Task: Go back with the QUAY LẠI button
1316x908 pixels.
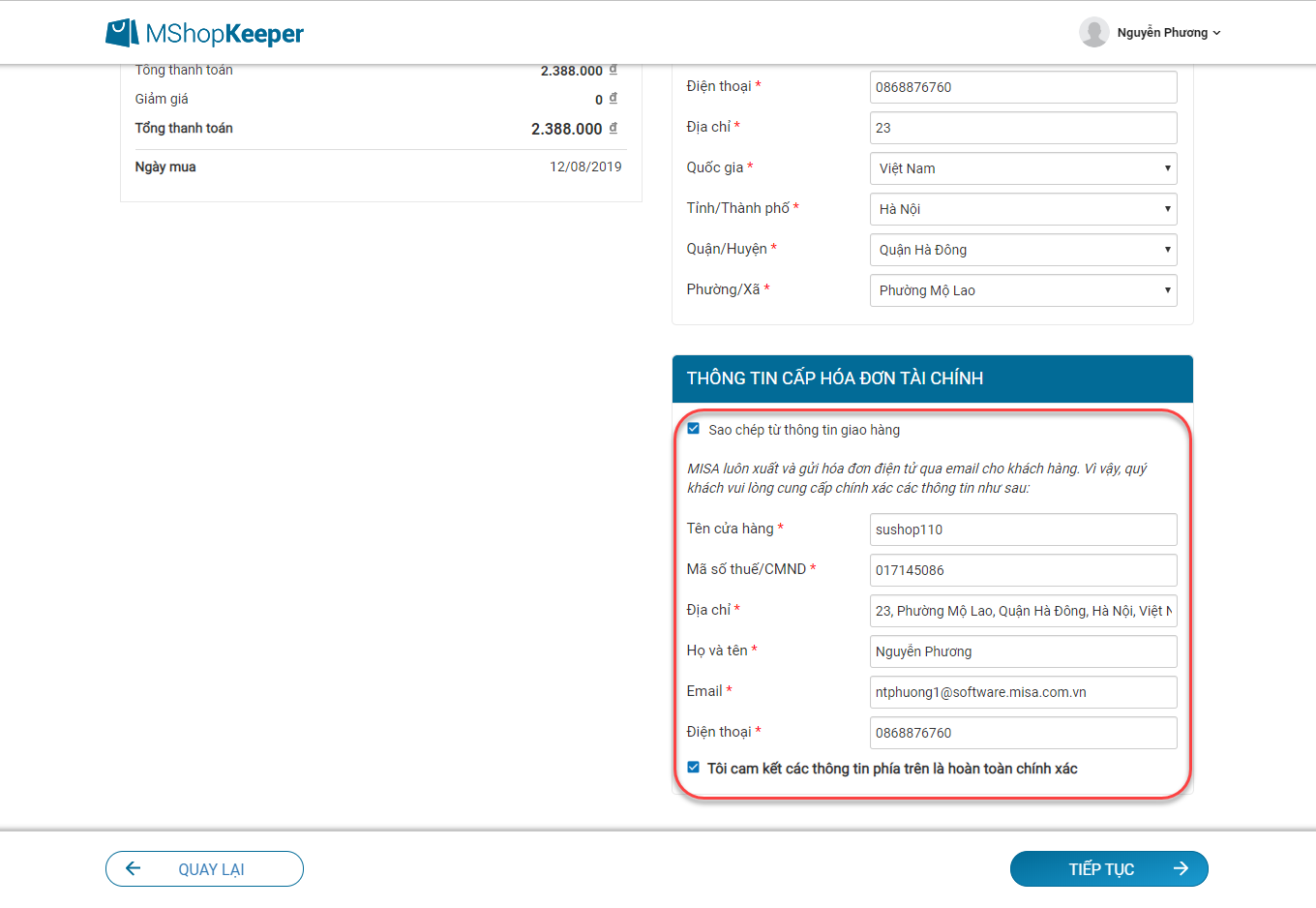Action: (204, 868)
